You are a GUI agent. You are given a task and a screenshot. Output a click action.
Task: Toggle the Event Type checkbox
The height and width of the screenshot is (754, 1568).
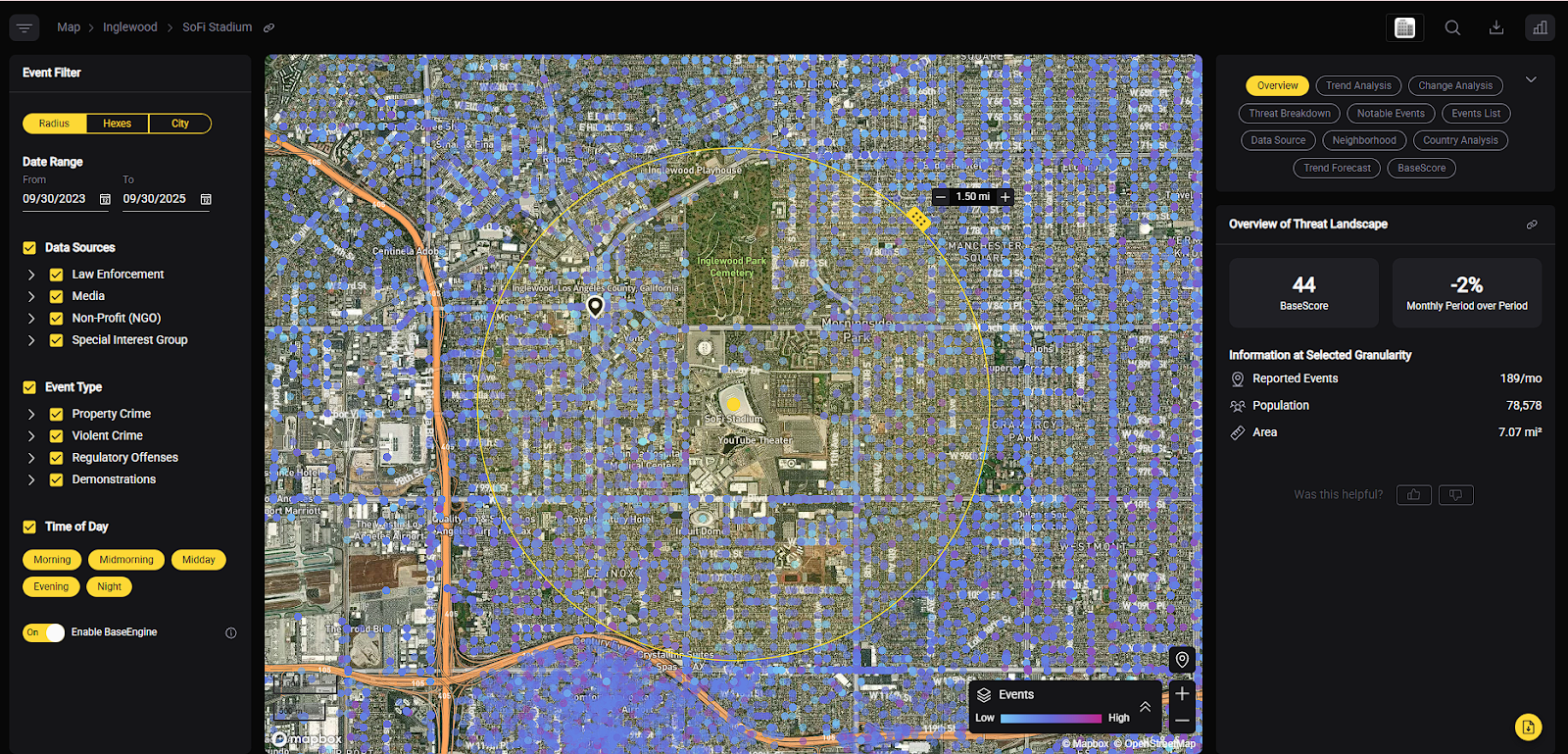coord(29,387)
